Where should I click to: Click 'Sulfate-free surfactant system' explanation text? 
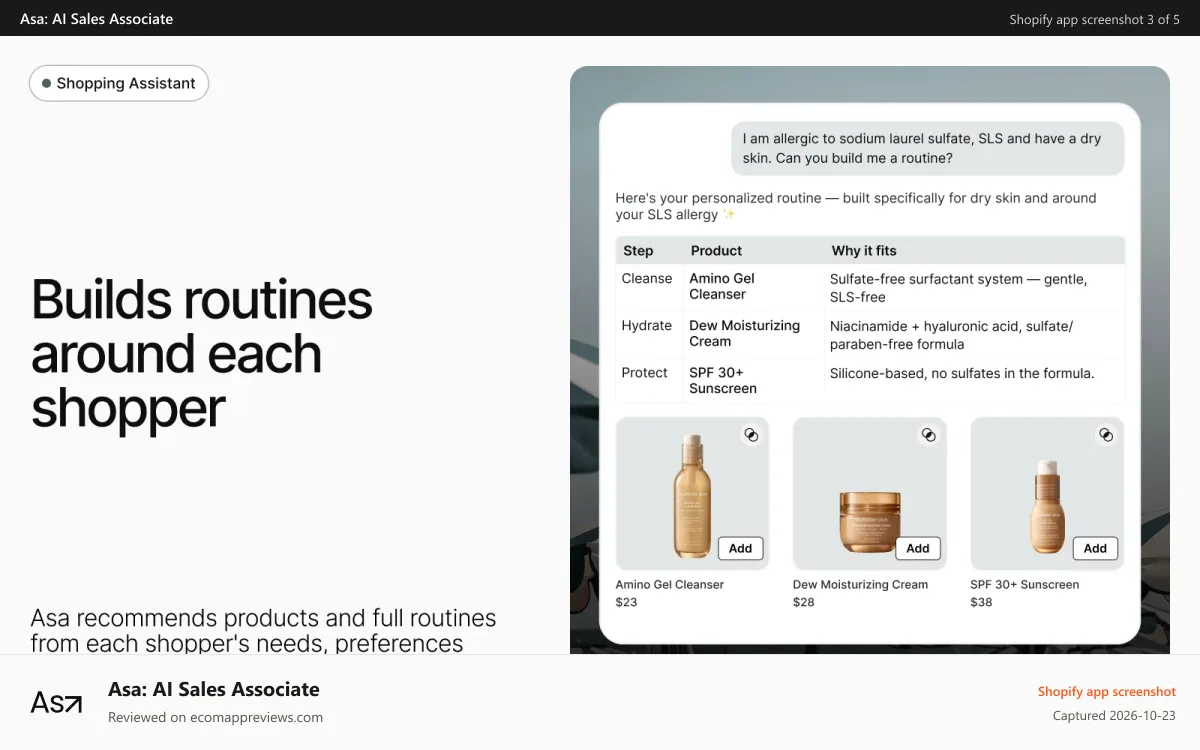958,288
